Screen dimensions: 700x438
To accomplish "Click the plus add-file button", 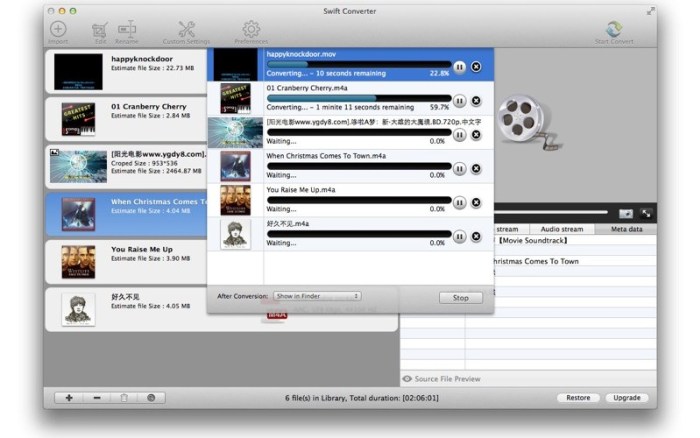I will point(69,398).
